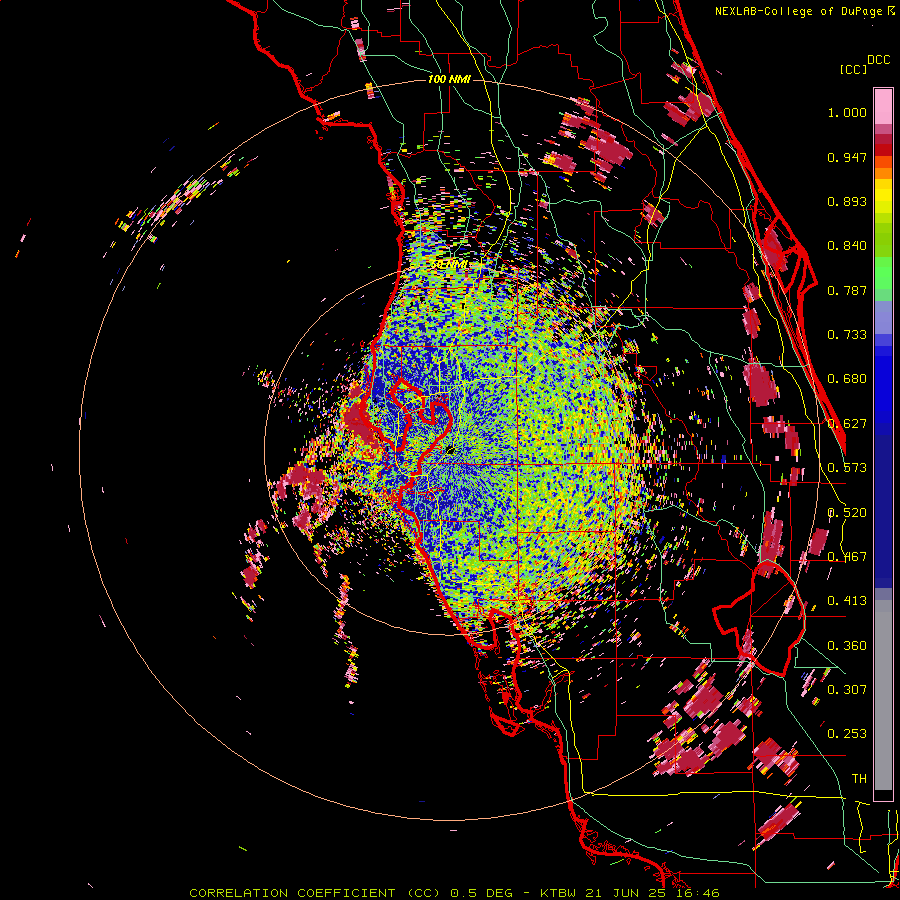The height and width of the screenshot is (900, 900).
Task: Select the 0.947 legend value
Action: pyautogui.click(x=847, y=157)
